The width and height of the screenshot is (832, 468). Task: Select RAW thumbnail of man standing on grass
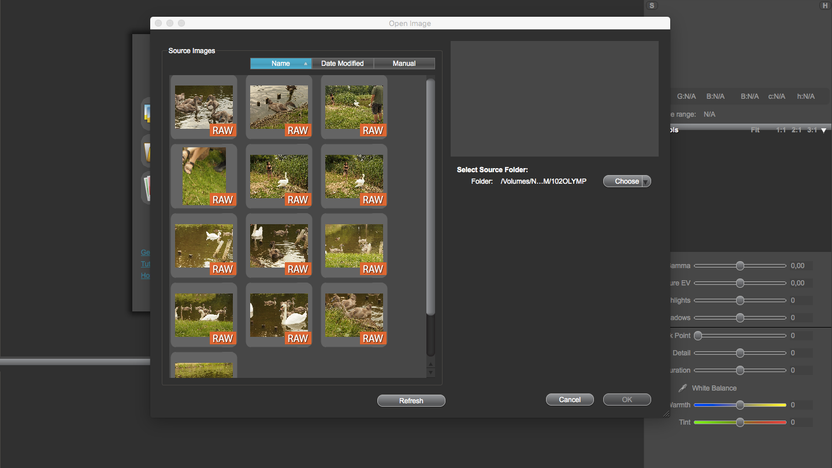(x=354, y=107)
